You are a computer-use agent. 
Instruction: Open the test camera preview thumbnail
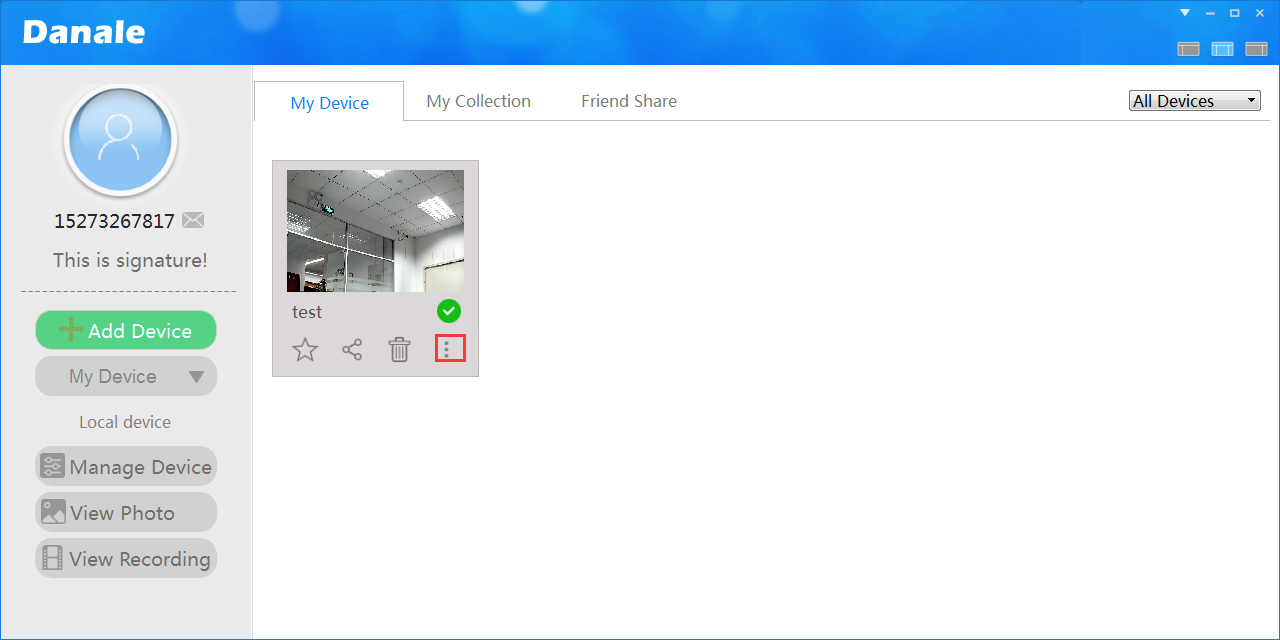coord(375,231)
